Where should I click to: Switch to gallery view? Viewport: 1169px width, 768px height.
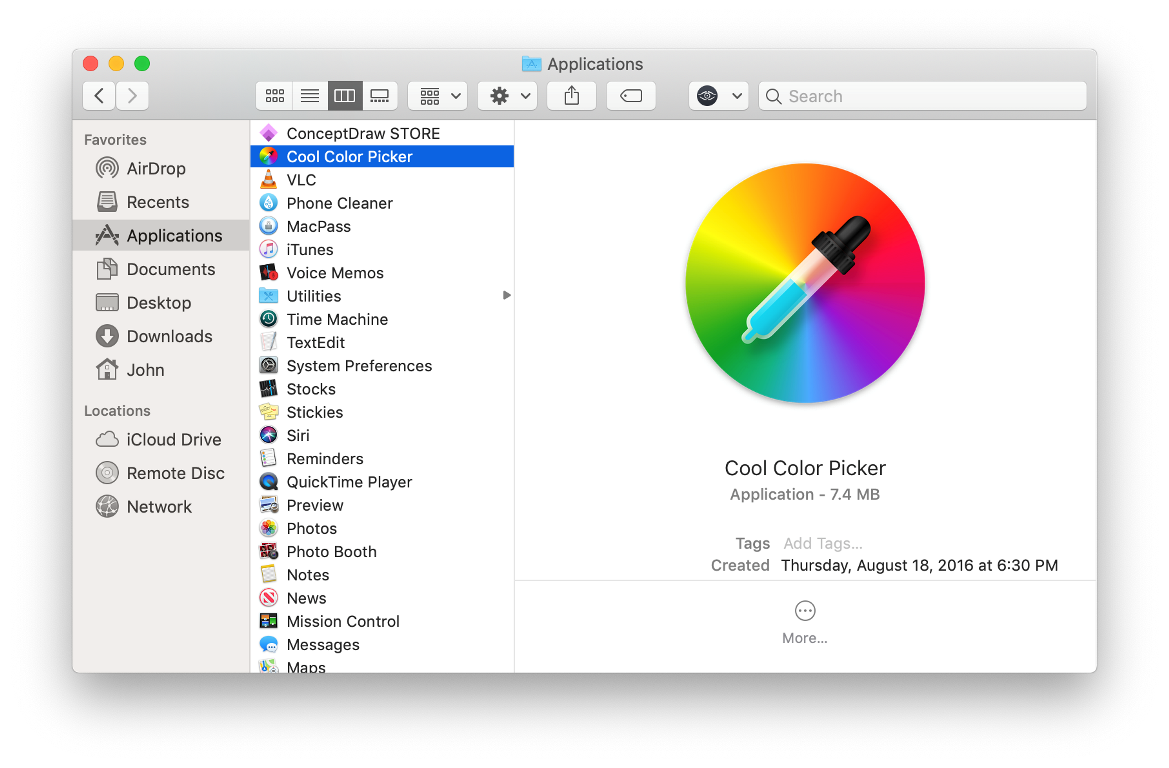pos(379,96)
